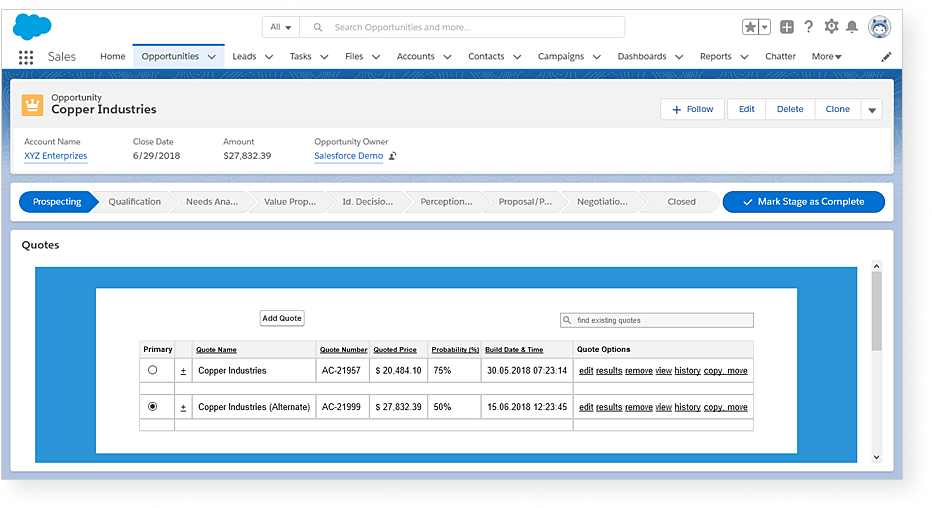Click the magnifier icon in global search
The image size is (932, 508).
(x=317, y=27)
